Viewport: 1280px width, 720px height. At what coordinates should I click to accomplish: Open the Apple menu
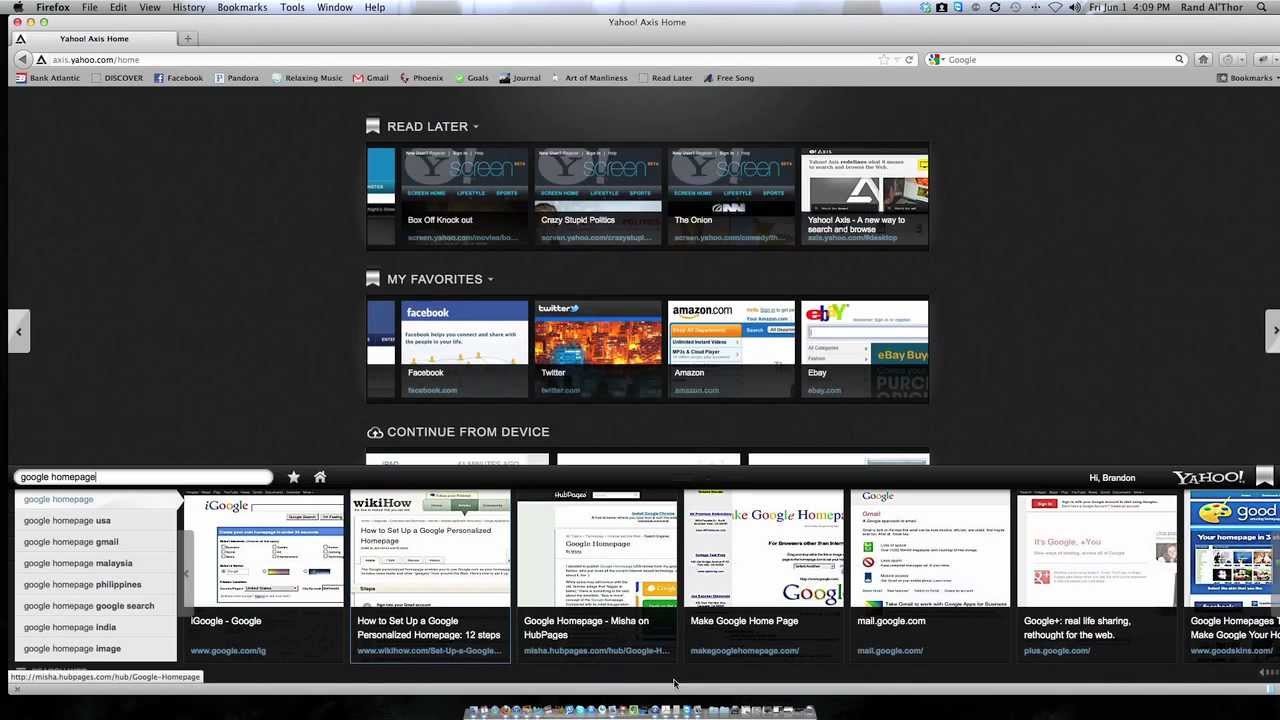click(x=17, y=7)
